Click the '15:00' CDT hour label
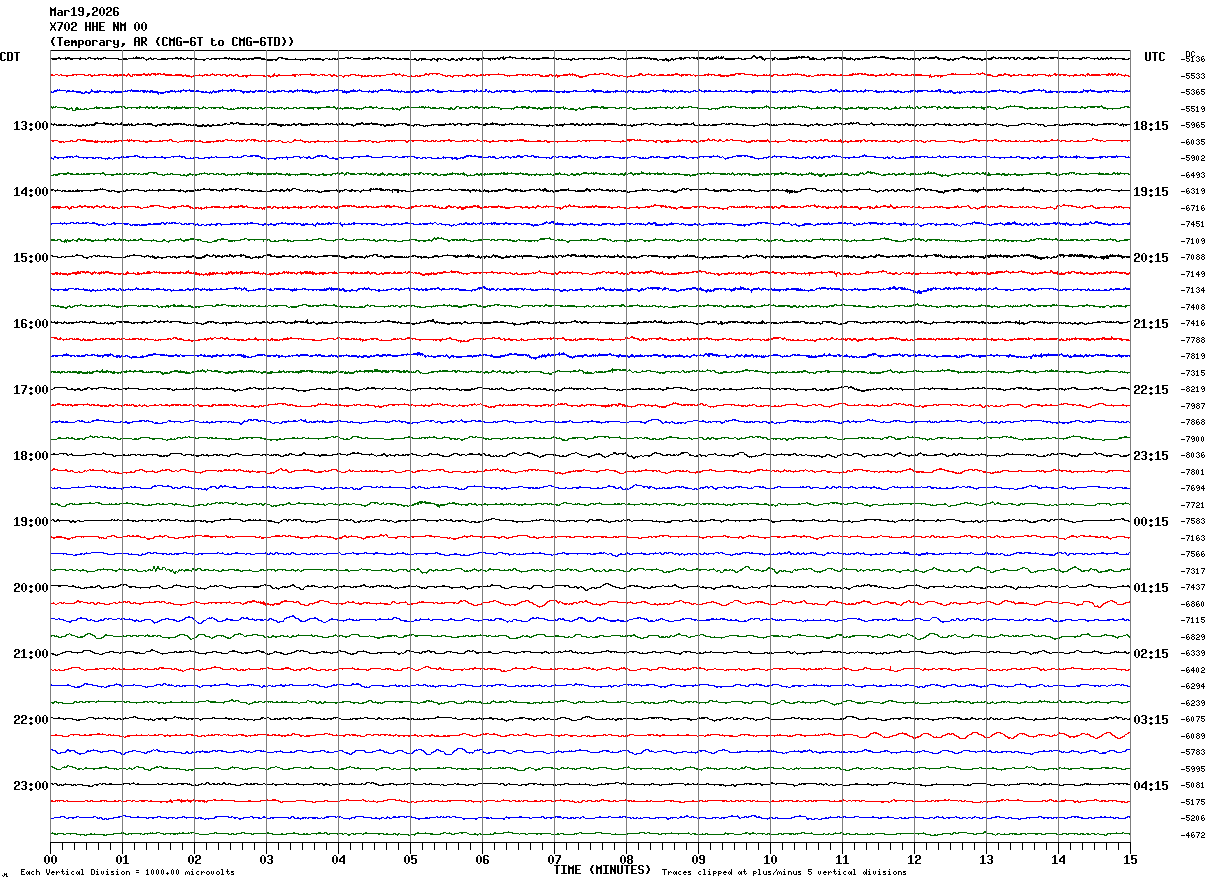This screenshot has width=1210, height=886. point(31,258)
